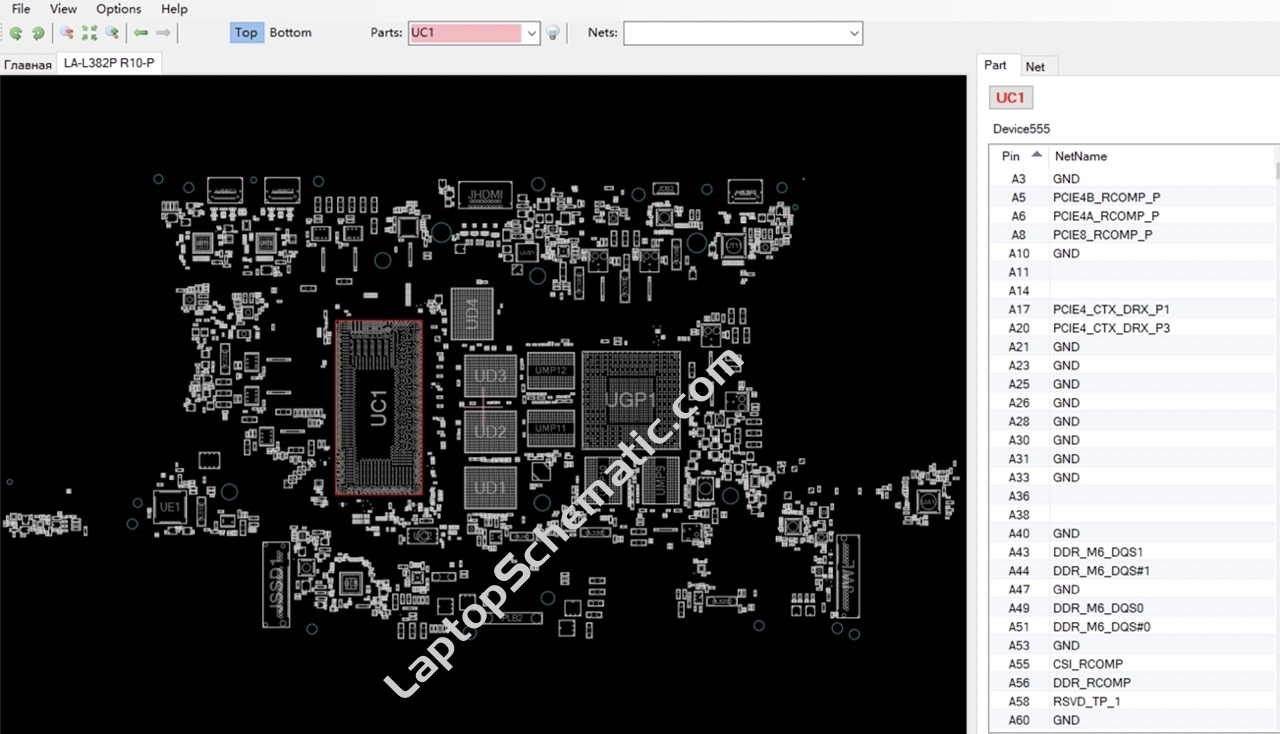Screen dimensions: 1280x734
Task: Switch board view to Top side
Action: pyautogui.click(x=246, y=32)
